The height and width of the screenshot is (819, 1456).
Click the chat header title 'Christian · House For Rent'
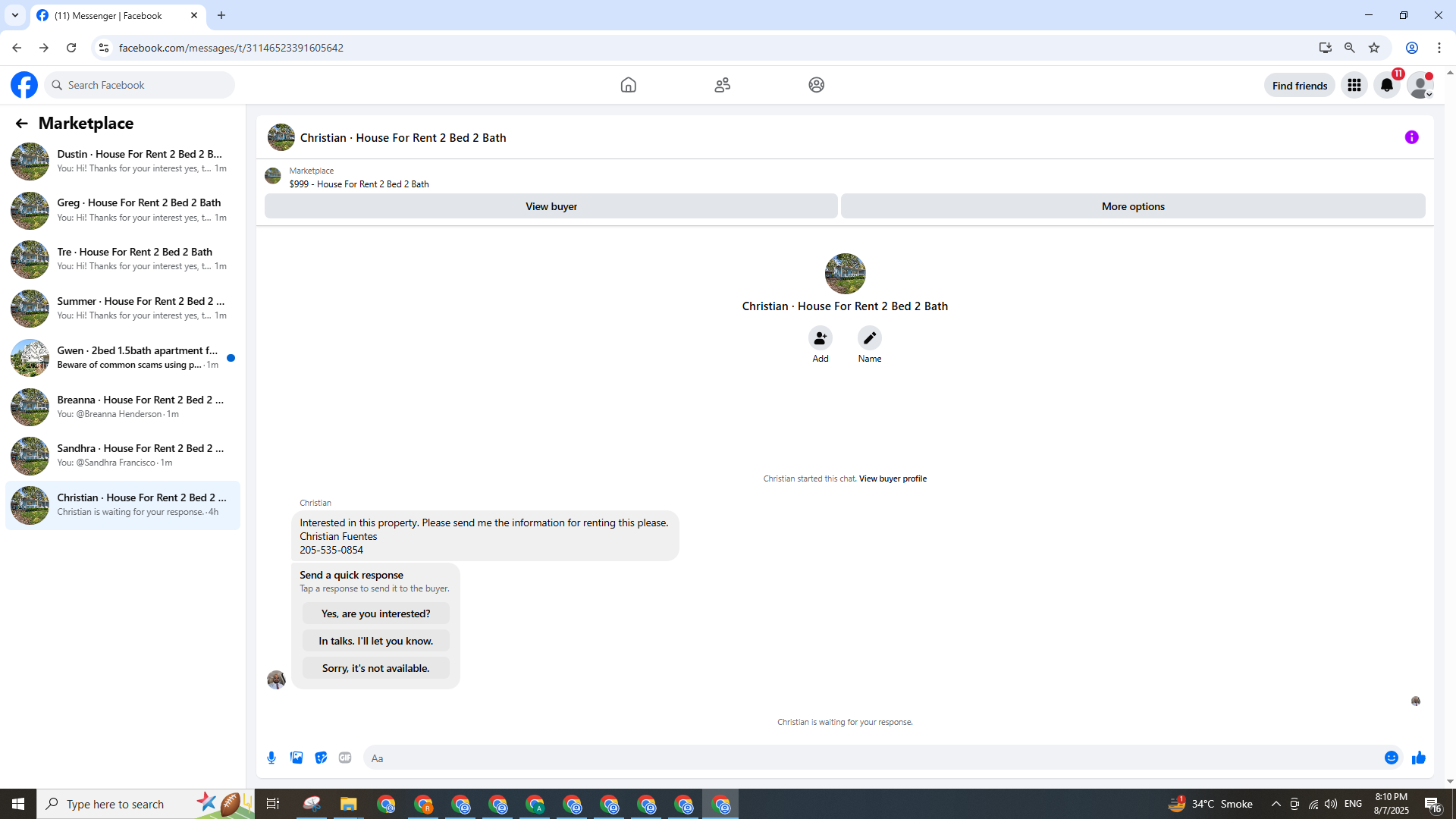click(x=403, y=138)
